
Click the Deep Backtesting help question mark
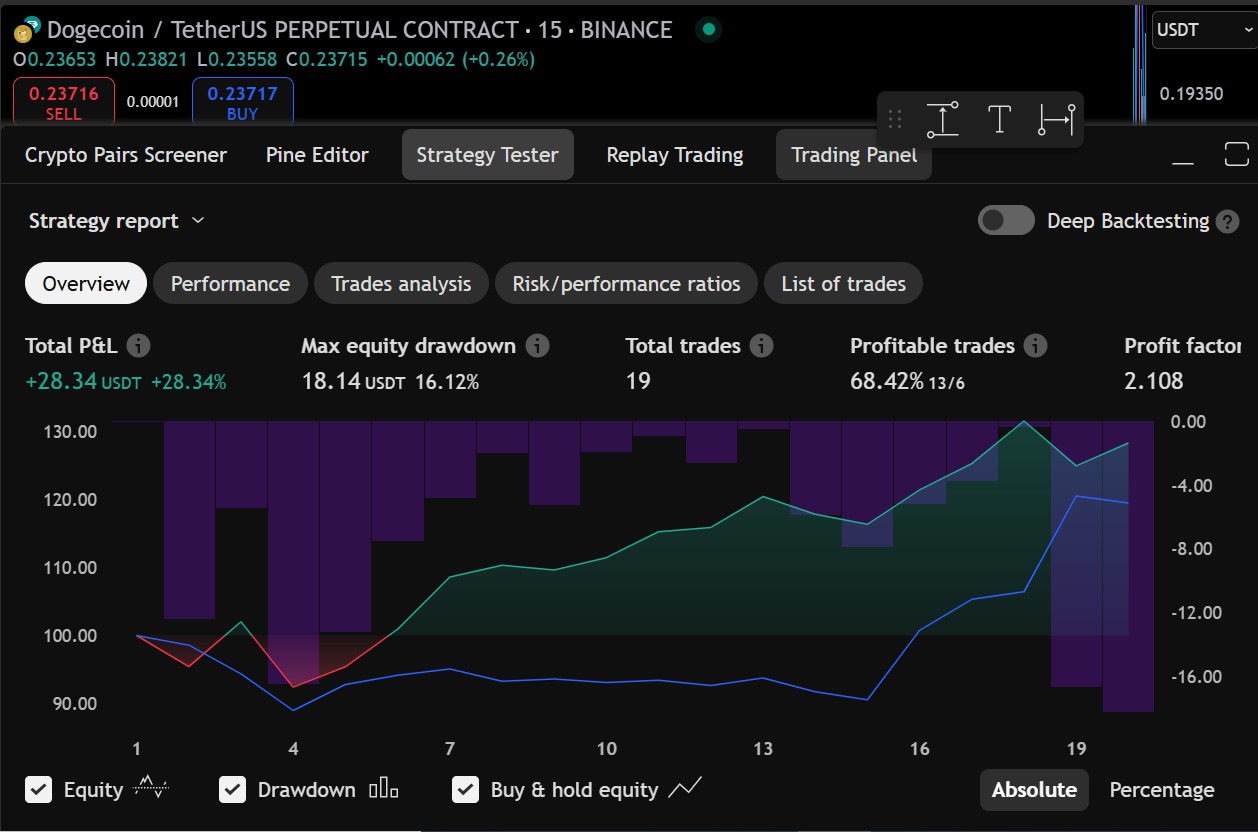click(1227, 222)
